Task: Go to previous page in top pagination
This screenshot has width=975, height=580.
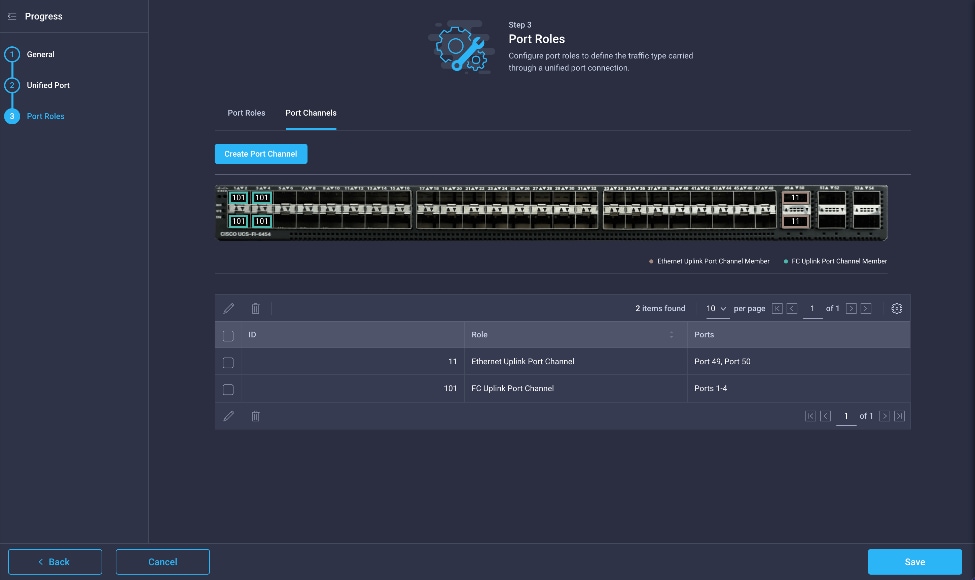Action: click(x=792, y=308)
